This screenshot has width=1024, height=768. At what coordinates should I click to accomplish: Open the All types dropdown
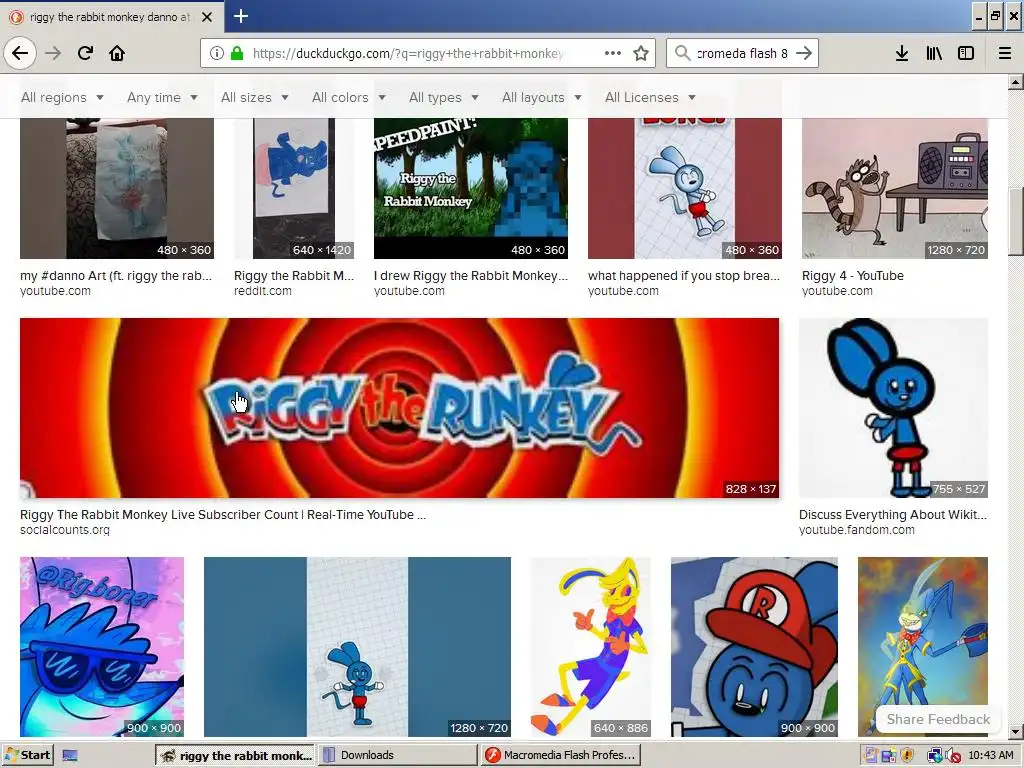point(443,97)
